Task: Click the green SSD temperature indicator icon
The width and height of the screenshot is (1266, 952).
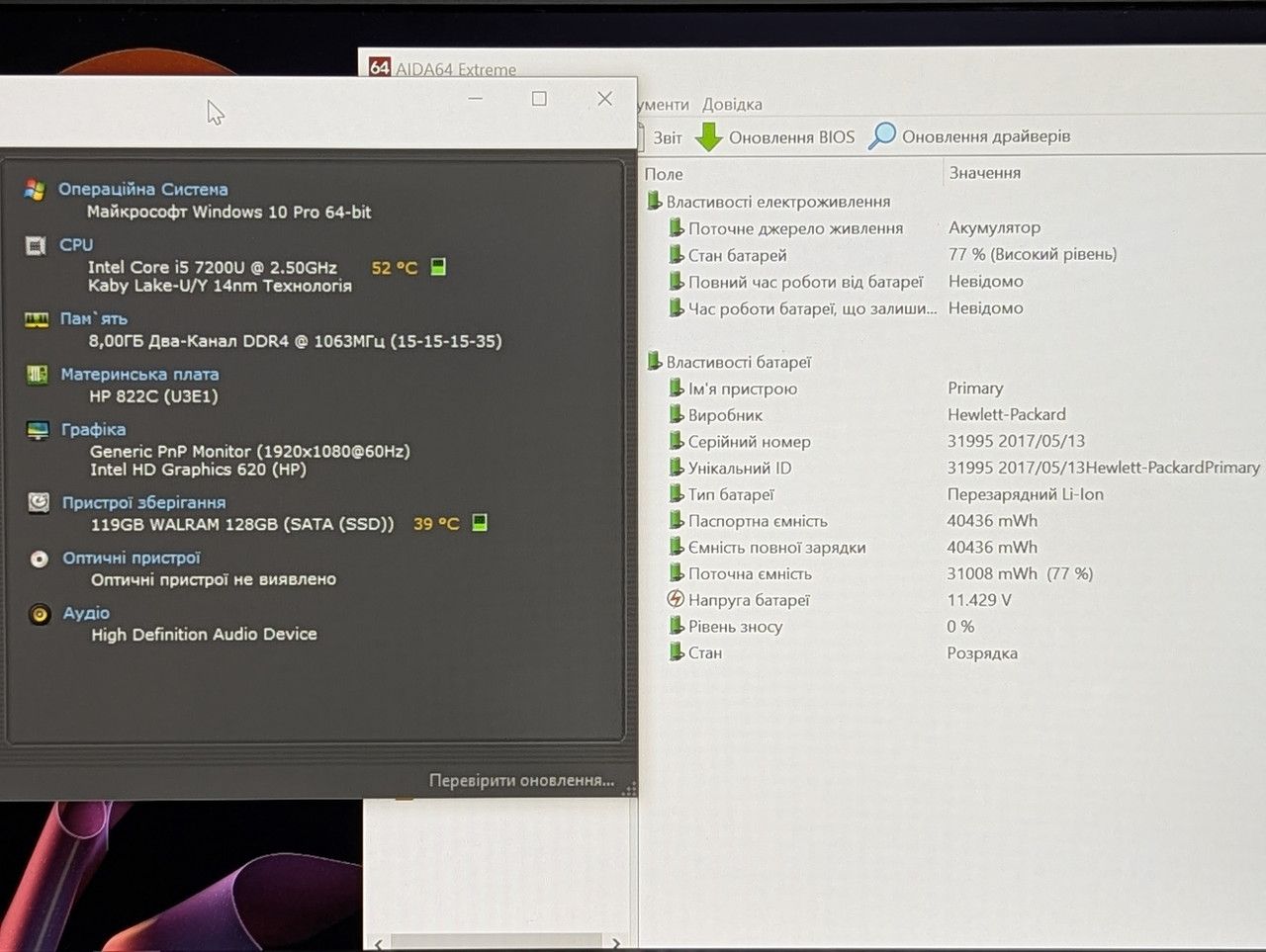Action: [480, 522]
